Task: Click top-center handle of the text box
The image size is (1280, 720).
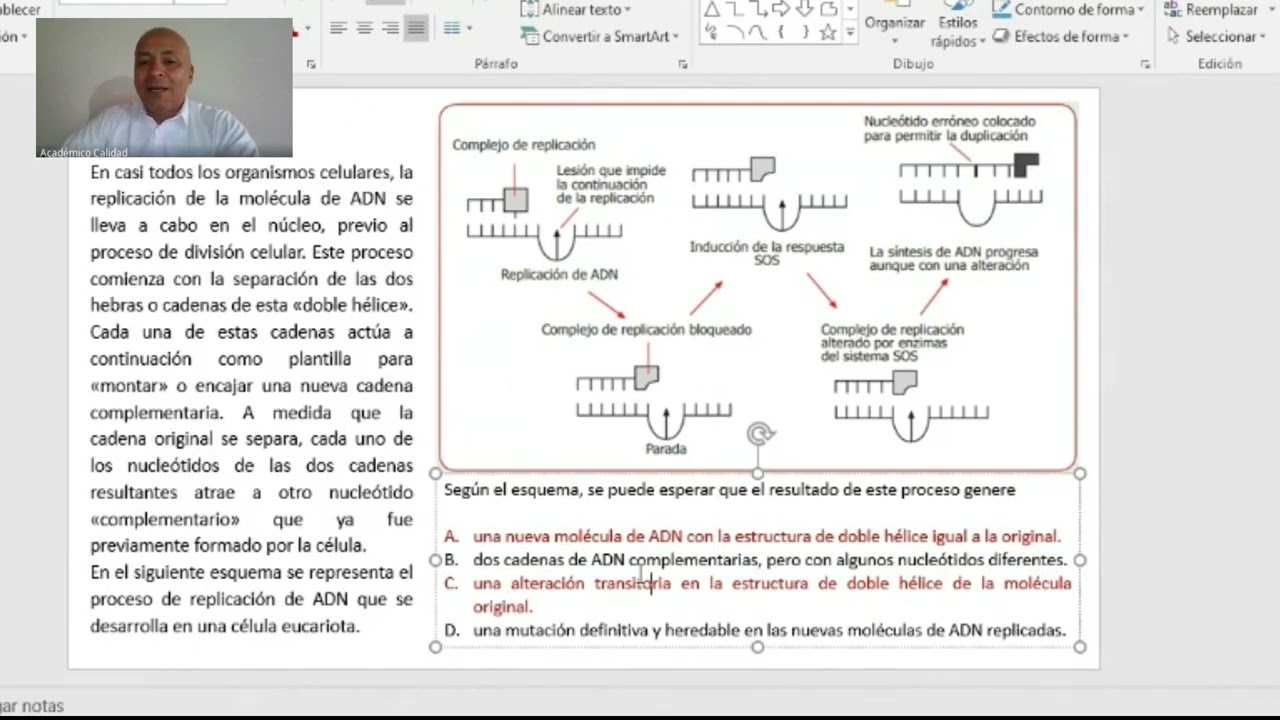Action: [x=758, y=474]
